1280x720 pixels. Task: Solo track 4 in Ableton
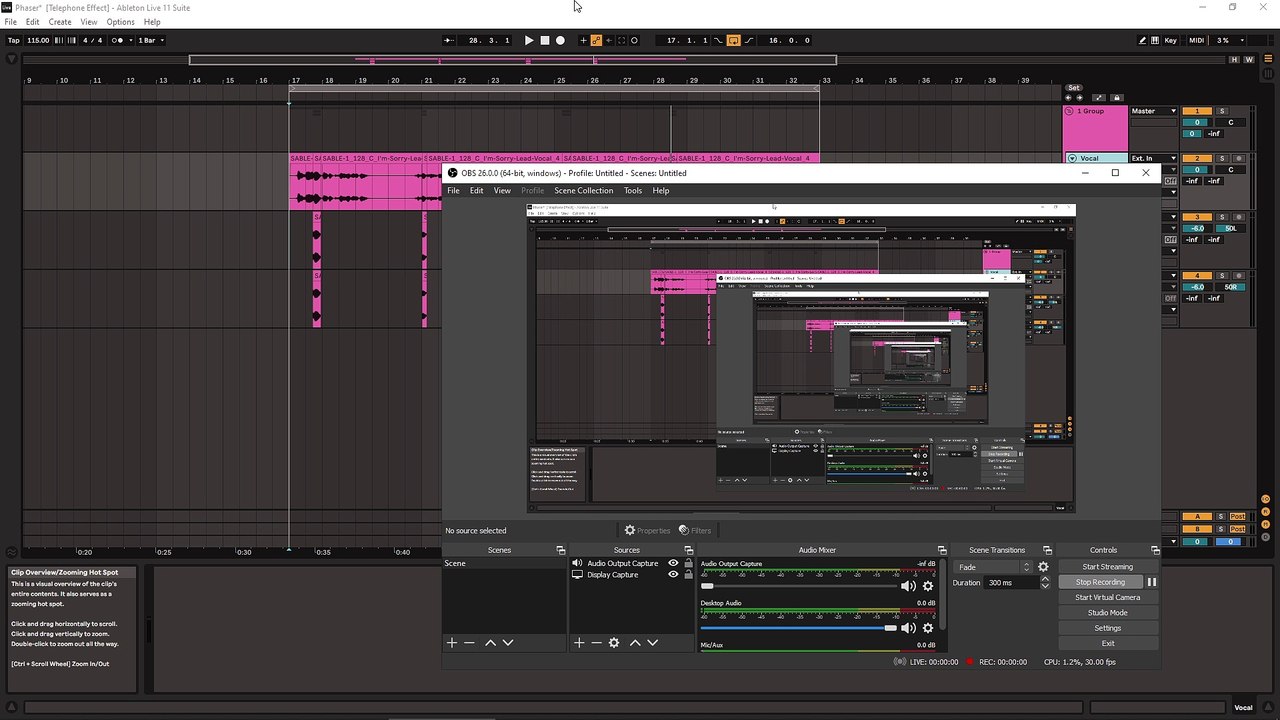[1222, 276]
